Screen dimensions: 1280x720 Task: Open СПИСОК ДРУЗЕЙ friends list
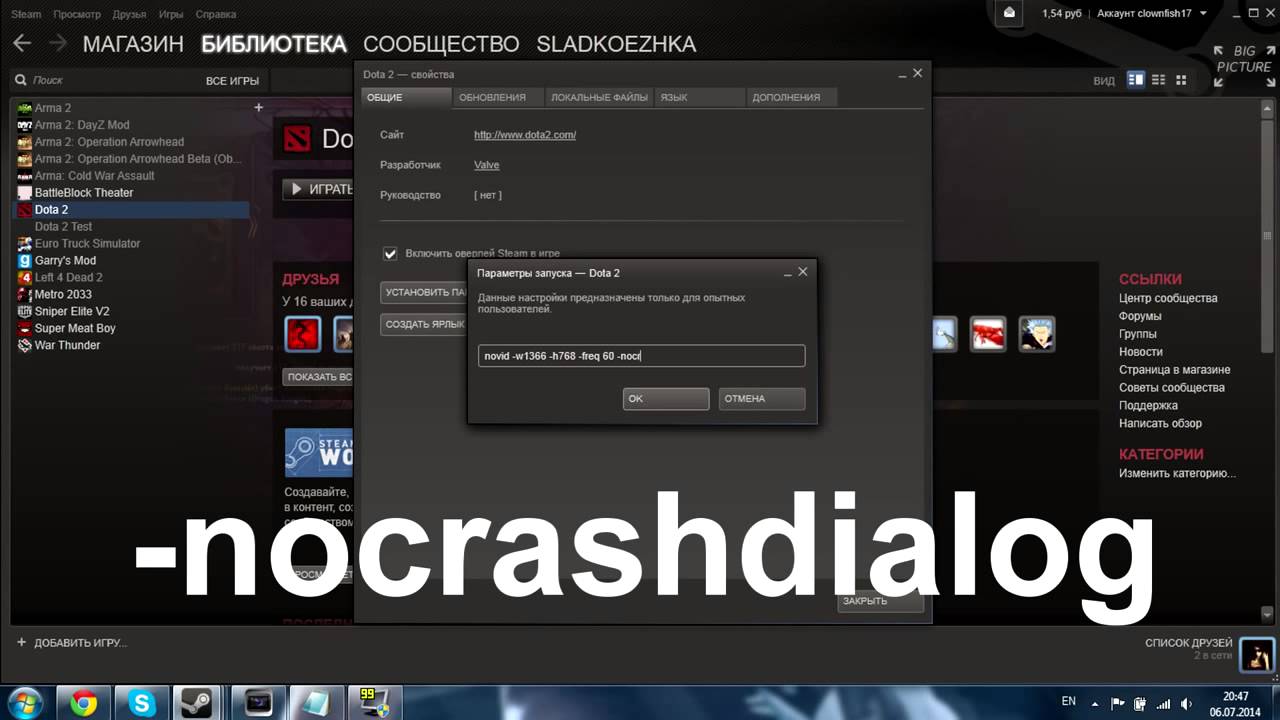click(1189, 643)
